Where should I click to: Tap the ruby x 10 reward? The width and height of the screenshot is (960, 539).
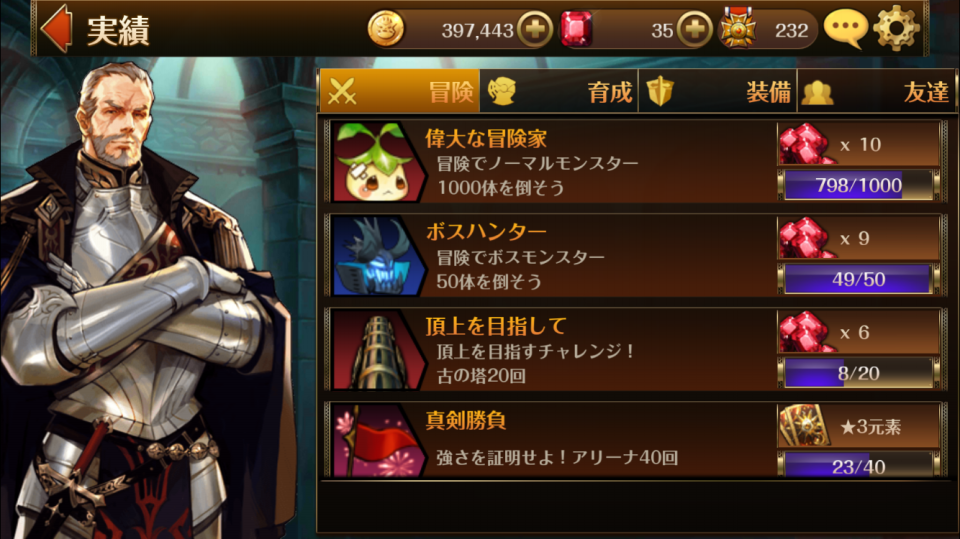click(x=858, y=145)
